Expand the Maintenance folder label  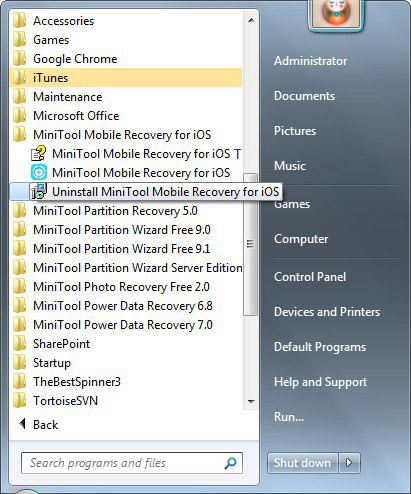tap(68, 97)
